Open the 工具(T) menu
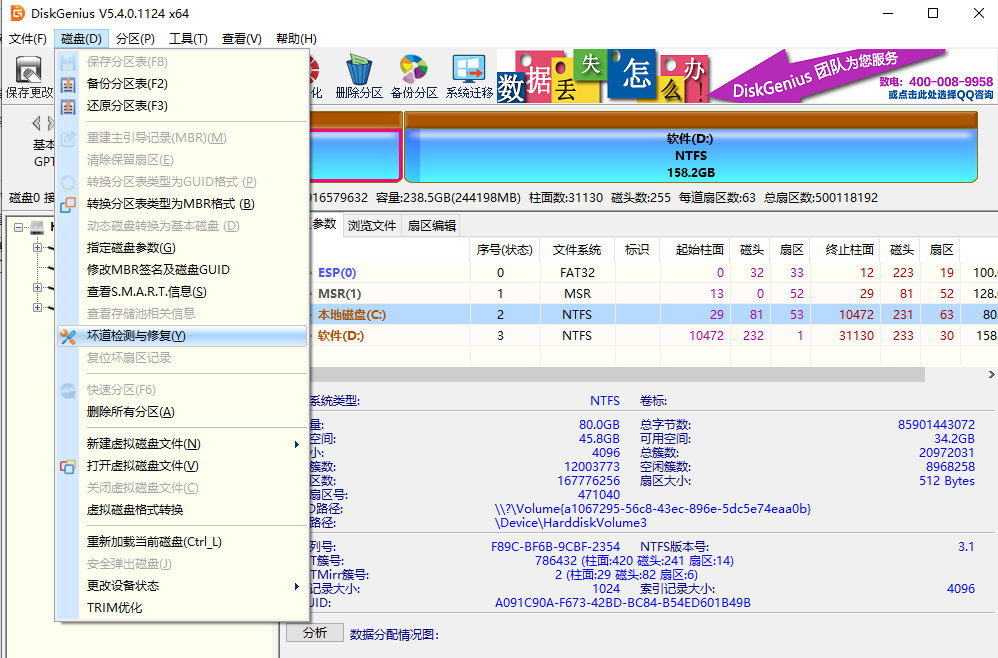This screenshot has width=998, height=658. [x=188, y=39]
